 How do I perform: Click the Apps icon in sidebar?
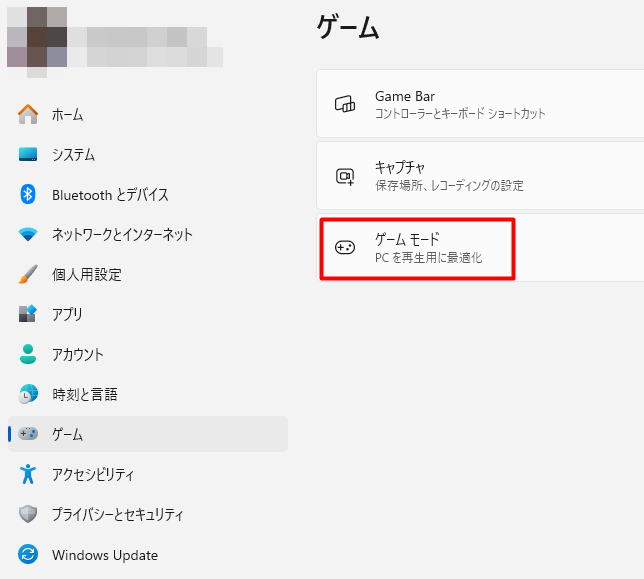[x=28, y=314]
